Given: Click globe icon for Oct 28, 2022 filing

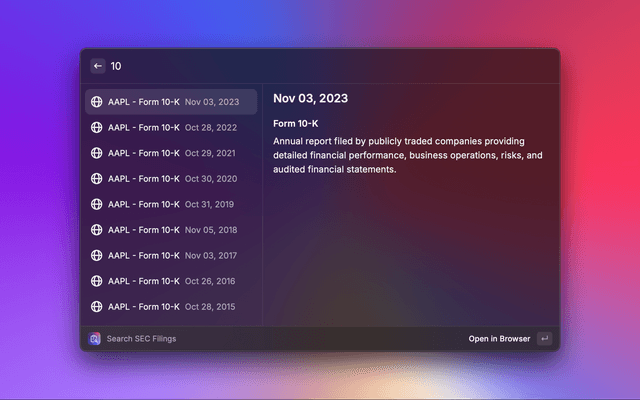Looking at the screenshot, I should tap(96, 127).
